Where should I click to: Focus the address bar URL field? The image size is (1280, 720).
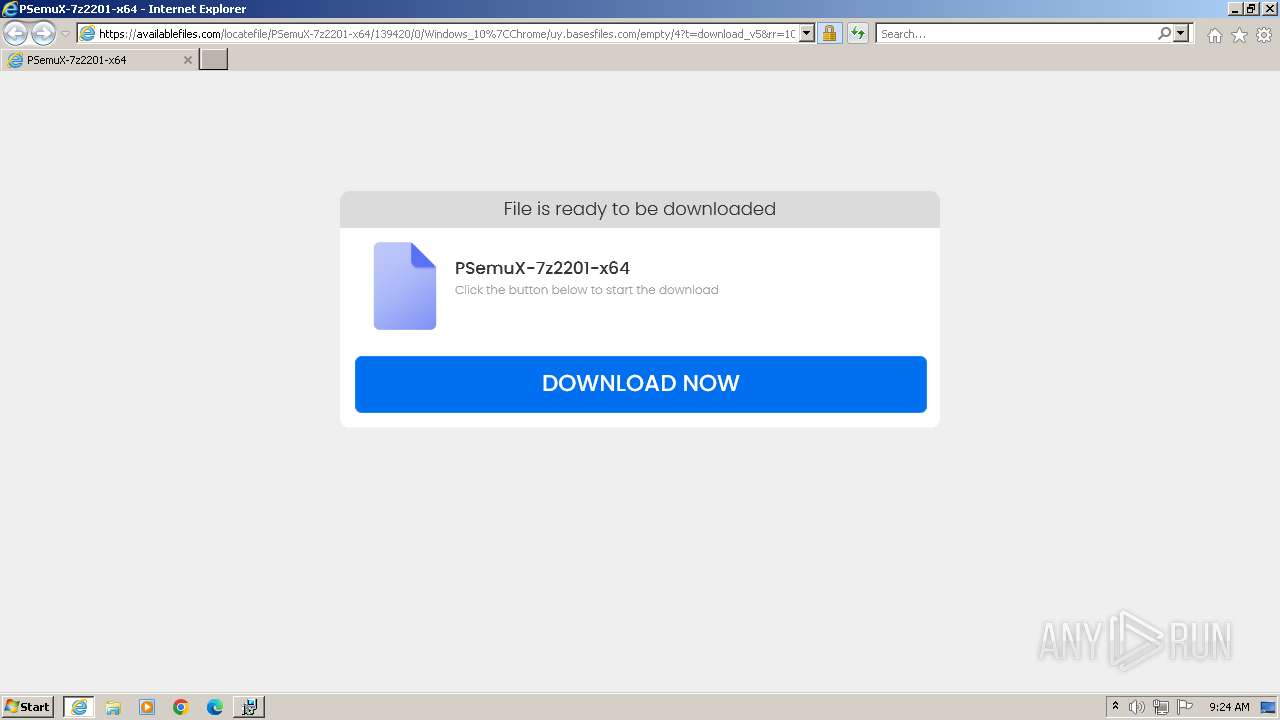click(x=446, y=34)
